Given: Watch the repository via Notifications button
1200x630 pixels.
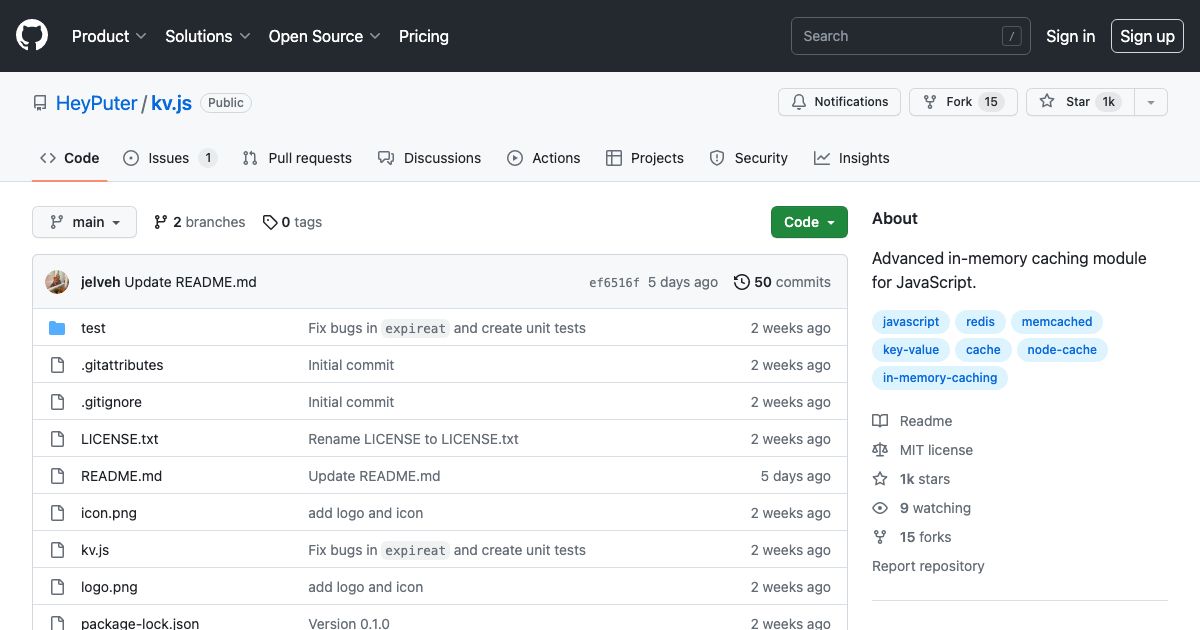Looking at the screenshot, I should tap(839, 101).
